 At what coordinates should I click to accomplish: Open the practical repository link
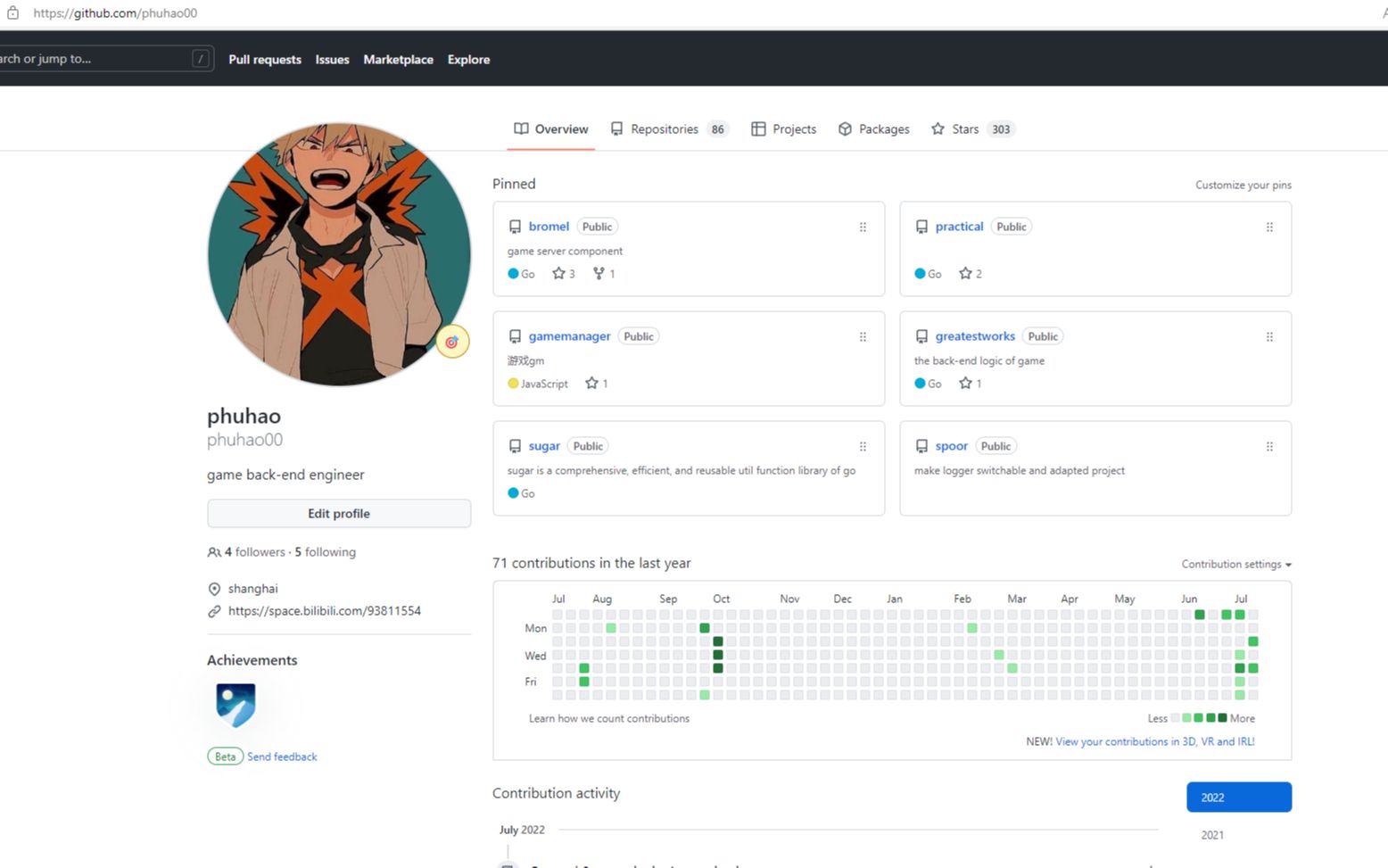[959, 227]
